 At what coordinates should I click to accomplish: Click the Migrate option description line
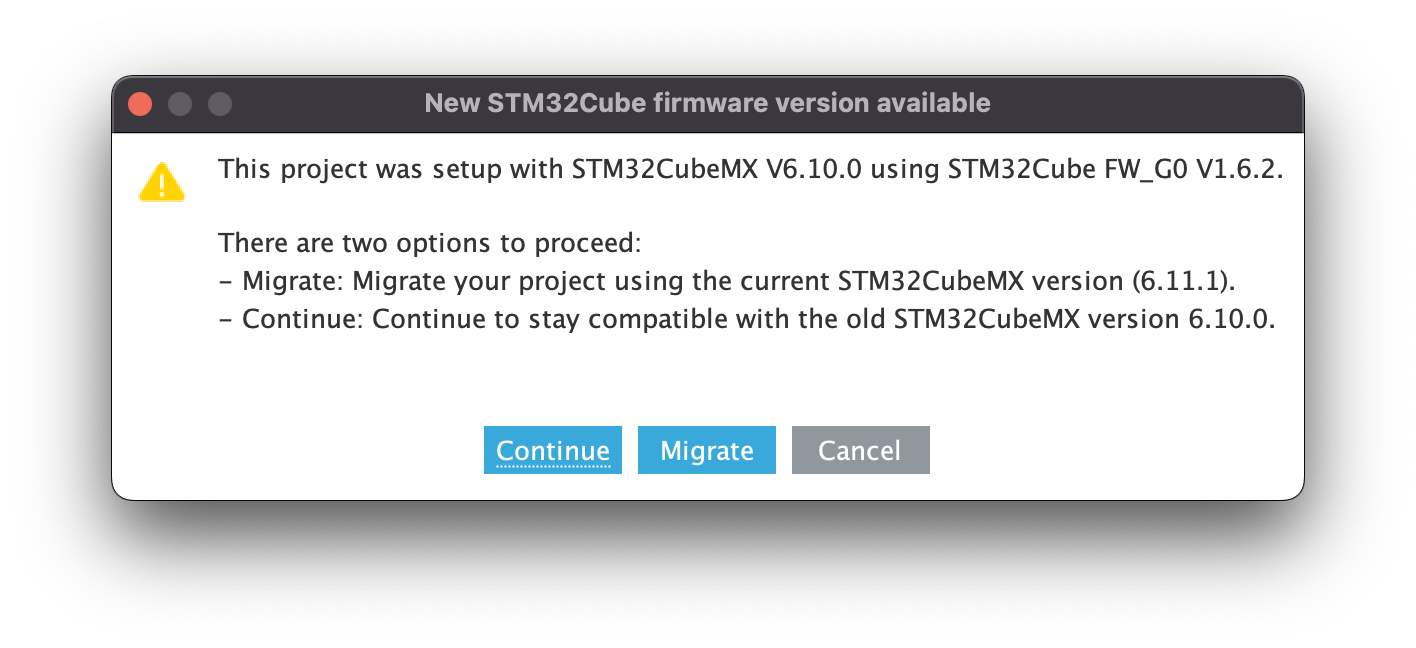[727, 281]
